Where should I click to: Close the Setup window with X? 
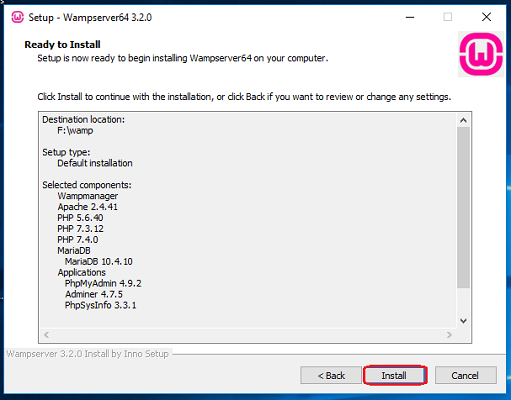pos(486,17)
